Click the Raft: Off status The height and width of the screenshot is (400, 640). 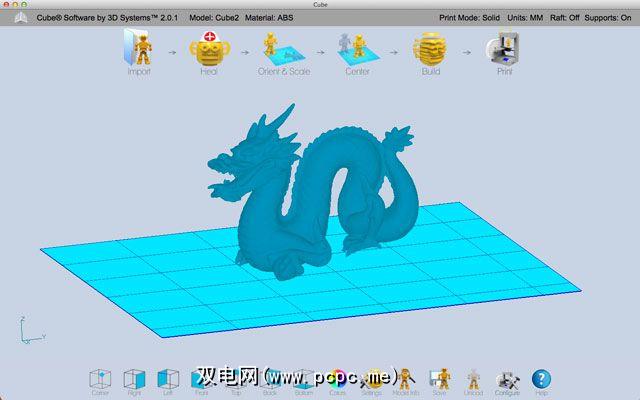[x=564, y=18]
